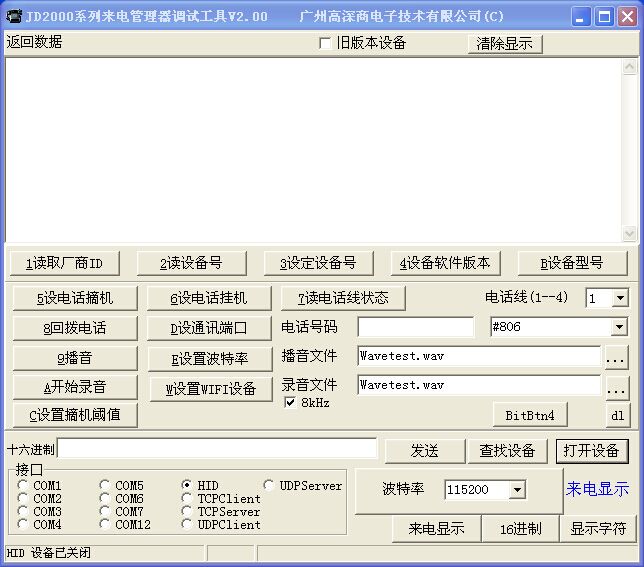Open the 波特率 115200 dropdown
The width and height of the screenshot is (644, 567).
point(518,489)
